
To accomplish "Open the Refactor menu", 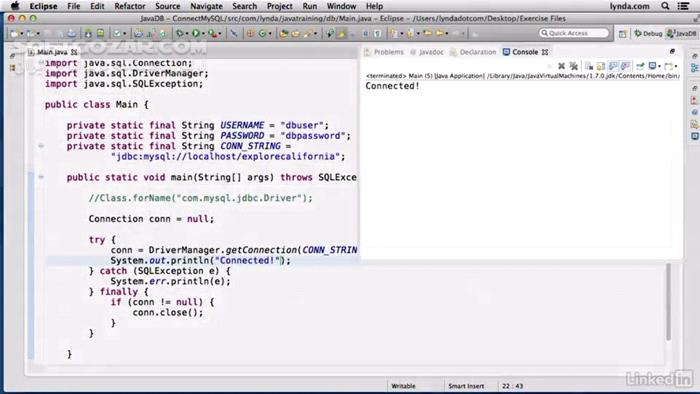I will (x=129, y=6).
